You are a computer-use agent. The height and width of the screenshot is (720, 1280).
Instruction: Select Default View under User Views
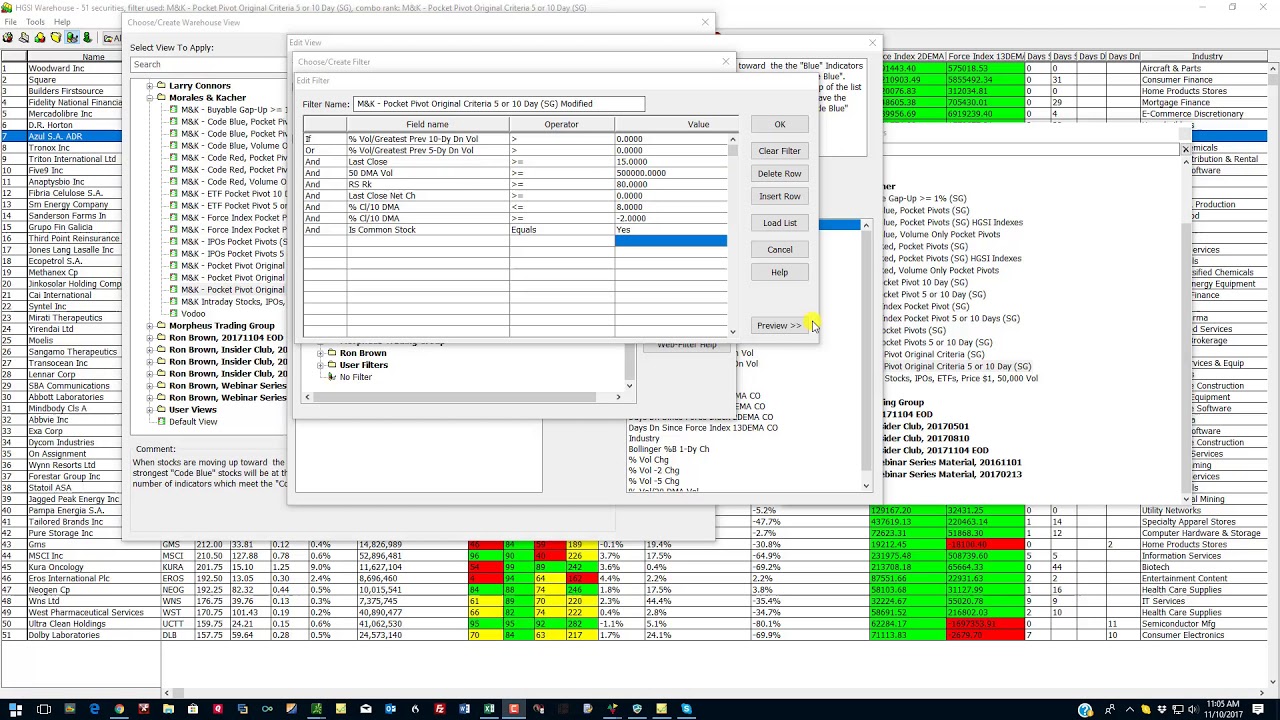[x=193, y=422]
